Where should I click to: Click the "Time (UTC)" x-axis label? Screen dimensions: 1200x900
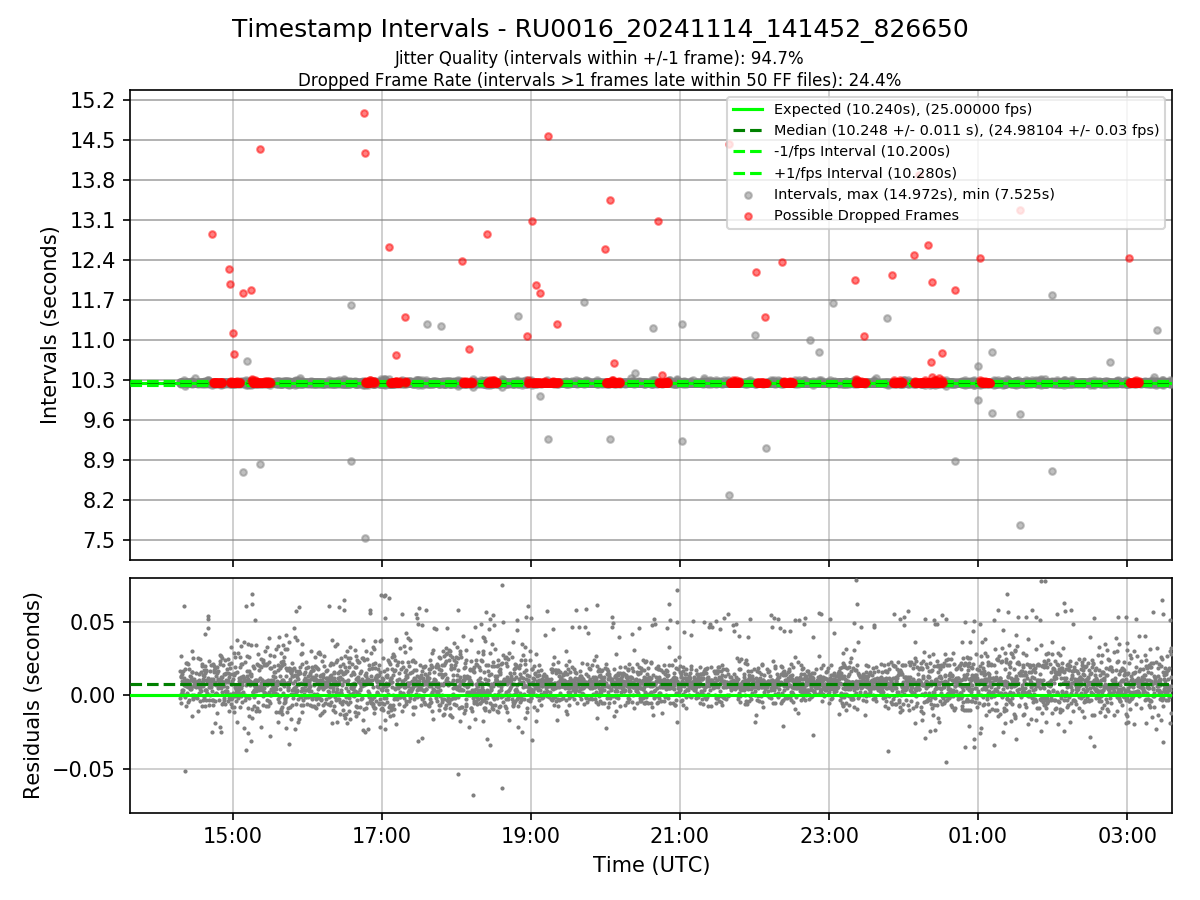coord(651,865)
